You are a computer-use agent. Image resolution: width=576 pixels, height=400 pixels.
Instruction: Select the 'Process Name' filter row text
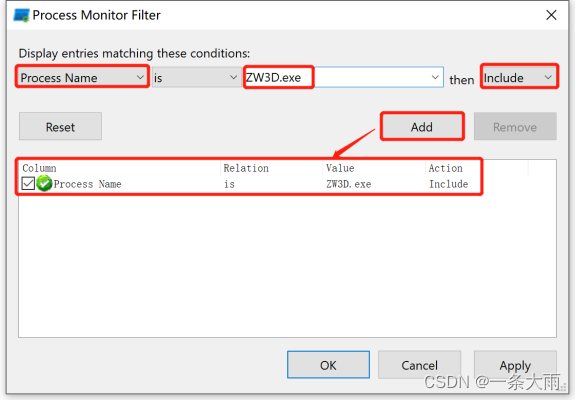[x=87, y=184]
